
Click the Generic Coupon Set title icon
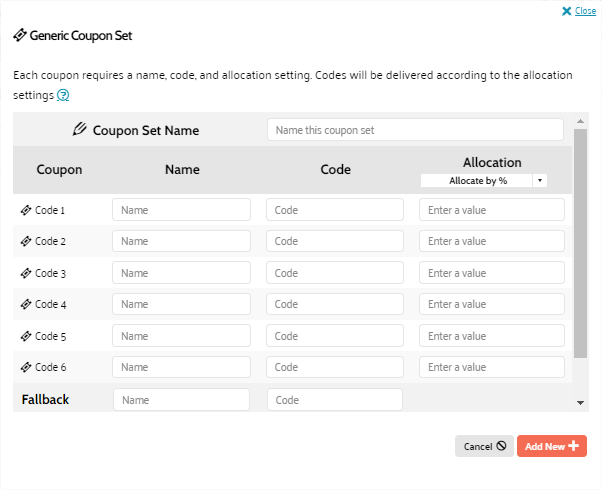(19, 35)
